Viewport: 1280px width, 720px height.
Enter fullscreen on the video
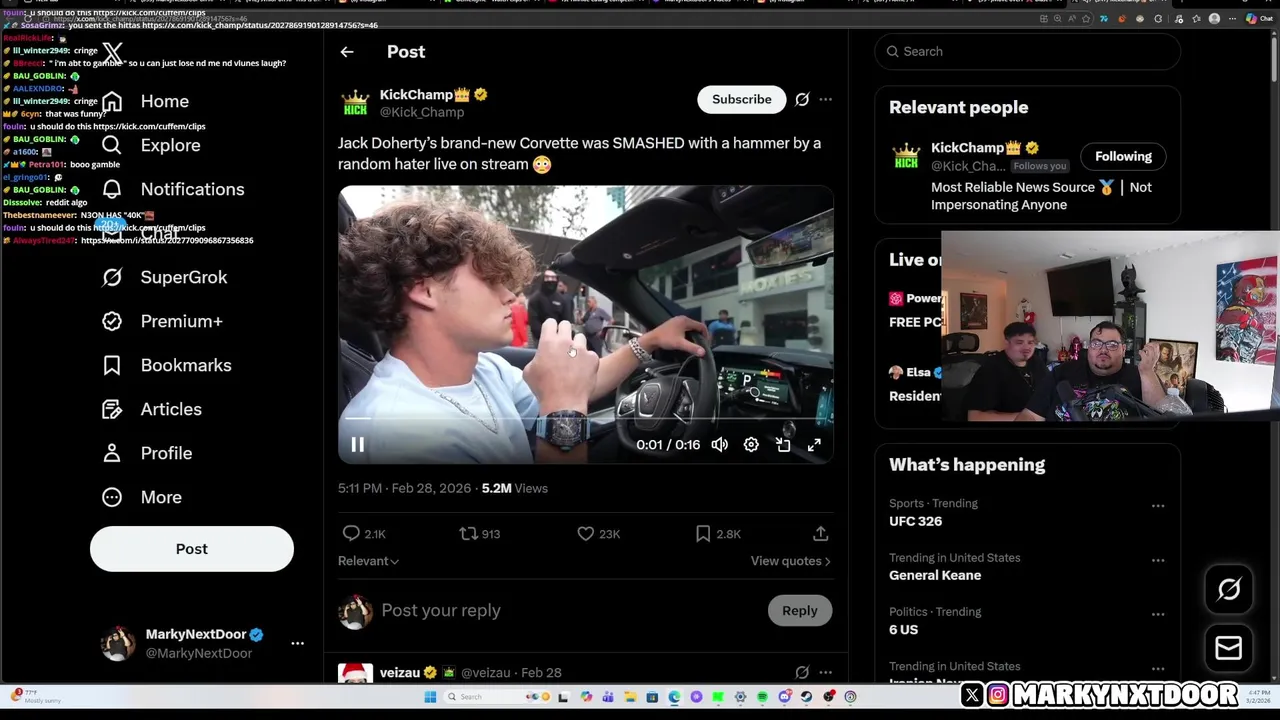814,445
